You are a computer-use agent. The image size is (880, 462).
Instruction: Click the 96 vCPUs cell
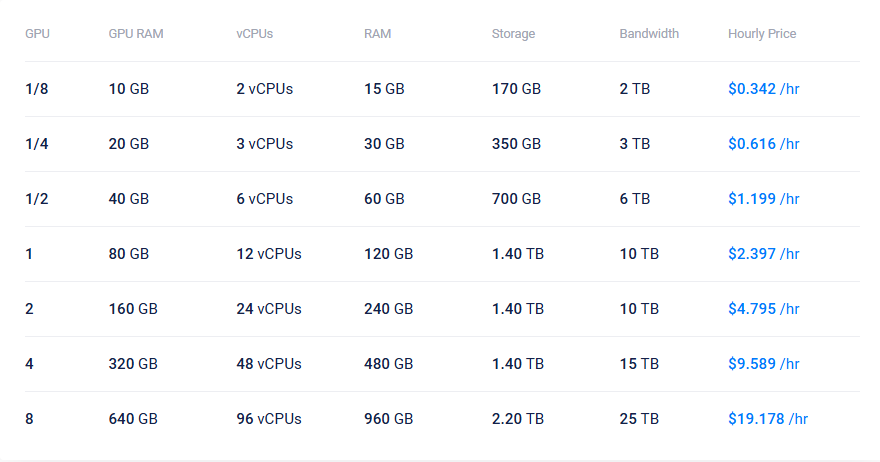point(269,419)
